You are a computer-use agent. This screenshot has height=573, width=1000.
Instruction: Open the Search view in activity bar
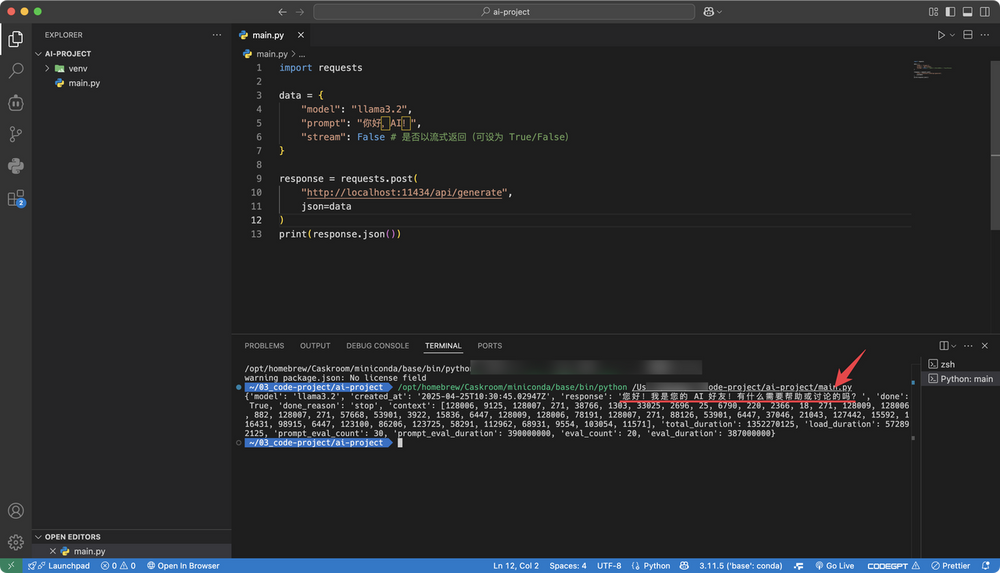[16, 71]
